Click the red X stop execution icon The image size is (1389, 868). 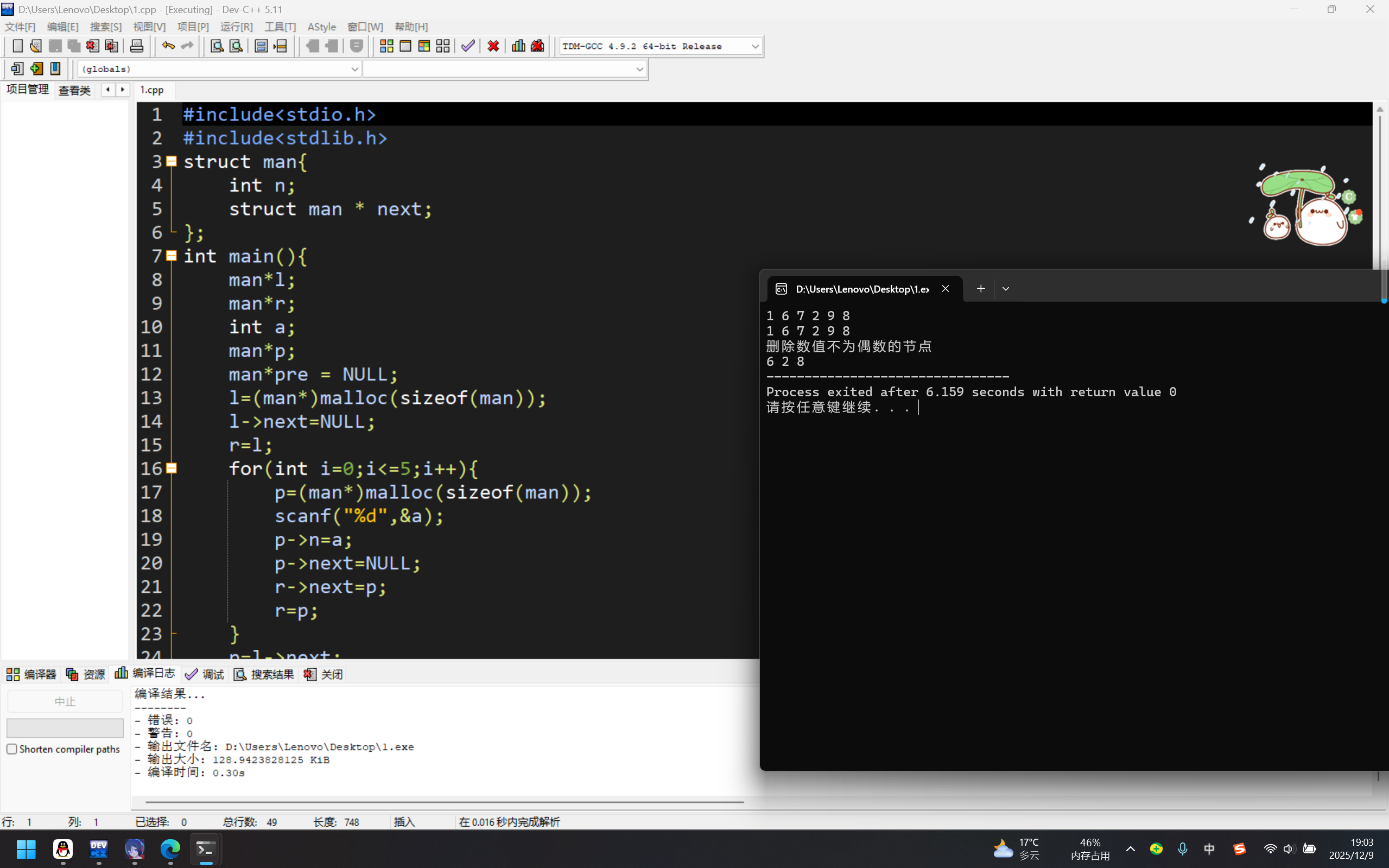pos(493,46)
